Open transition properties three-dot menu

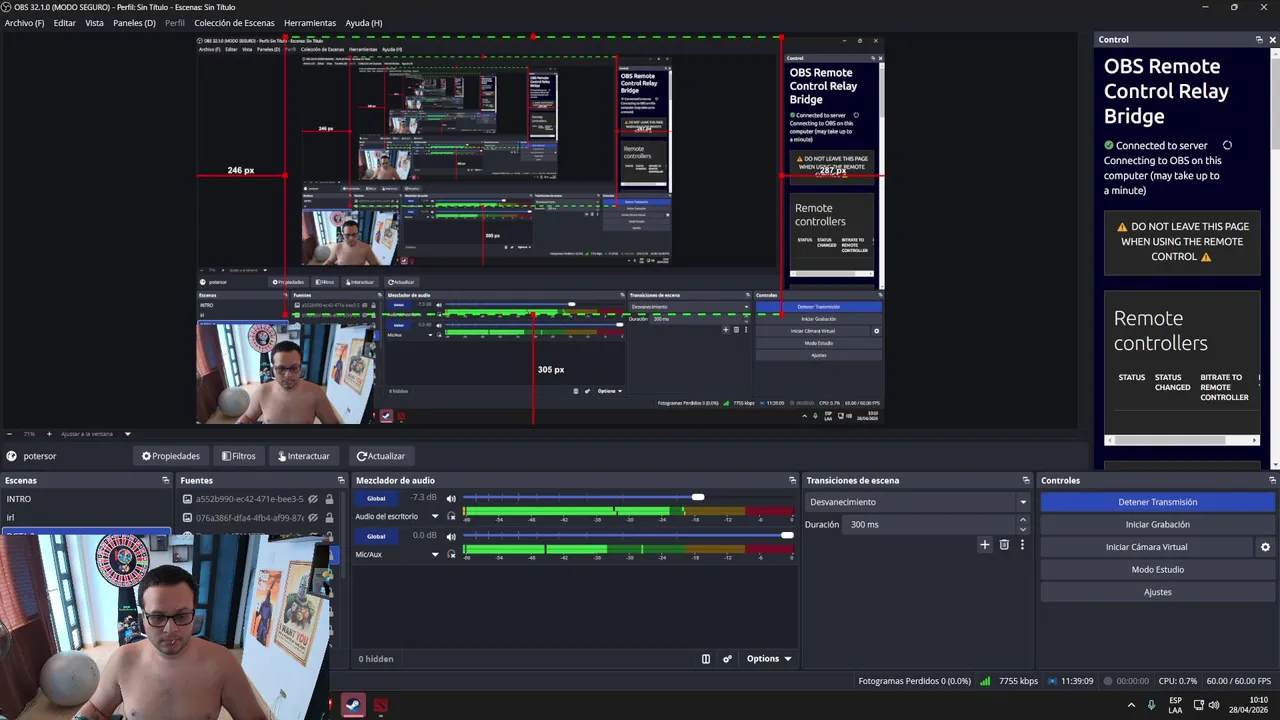pyautogui.click(x=1022, y=545)
